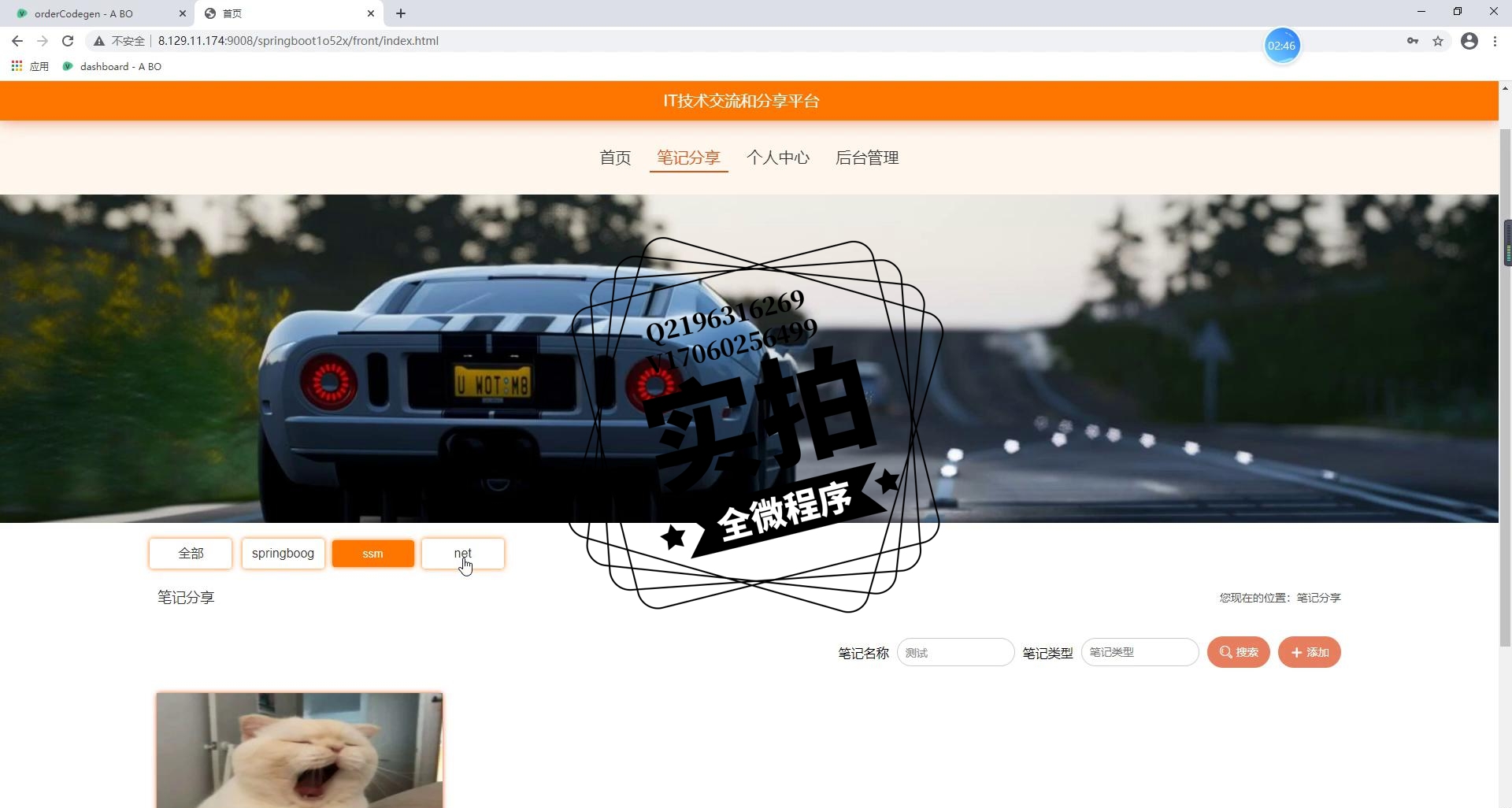This screenshot has height=808, width=1512.
Task: Select the 首页 browser tab
Action: click(x=287, y=13)
